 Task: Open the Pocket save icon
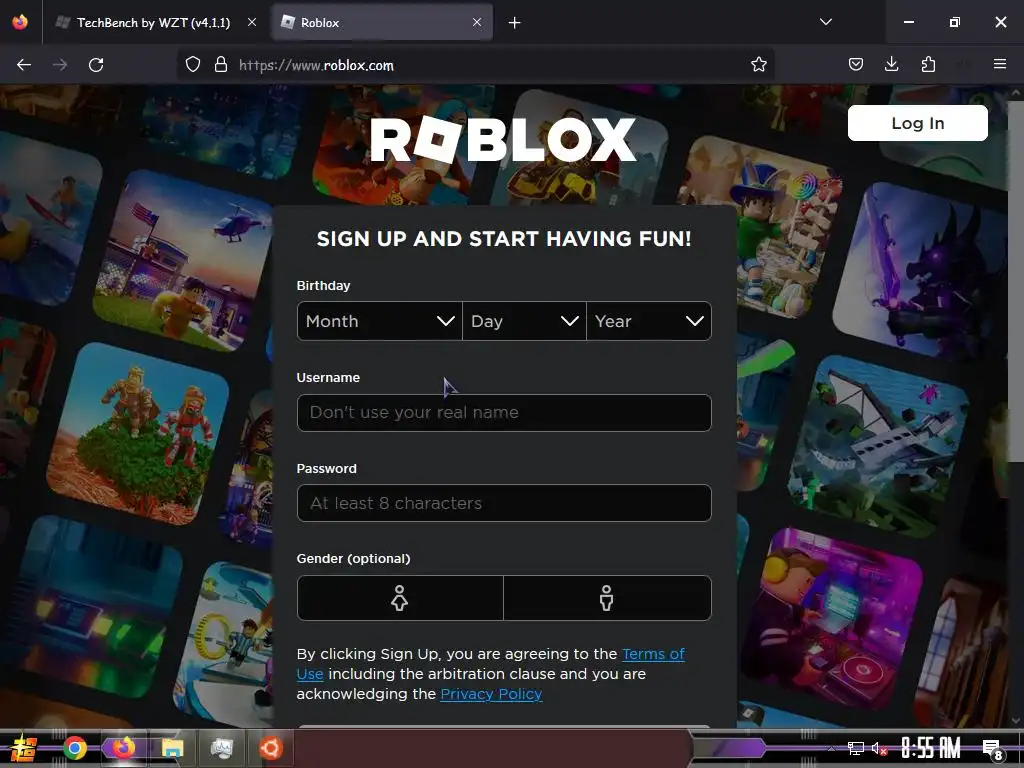[856, 65]
